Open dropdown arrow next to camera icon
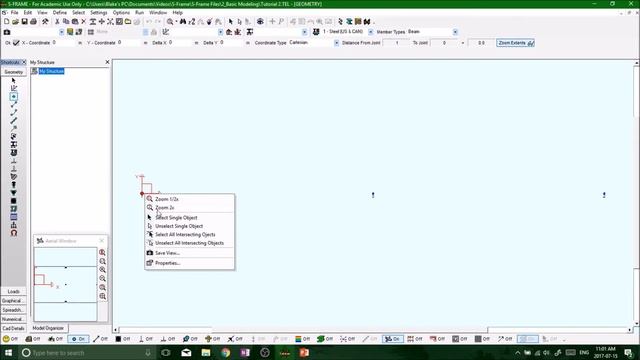The width and height of the screenshot is (640, 360). [x=61, y=32]
